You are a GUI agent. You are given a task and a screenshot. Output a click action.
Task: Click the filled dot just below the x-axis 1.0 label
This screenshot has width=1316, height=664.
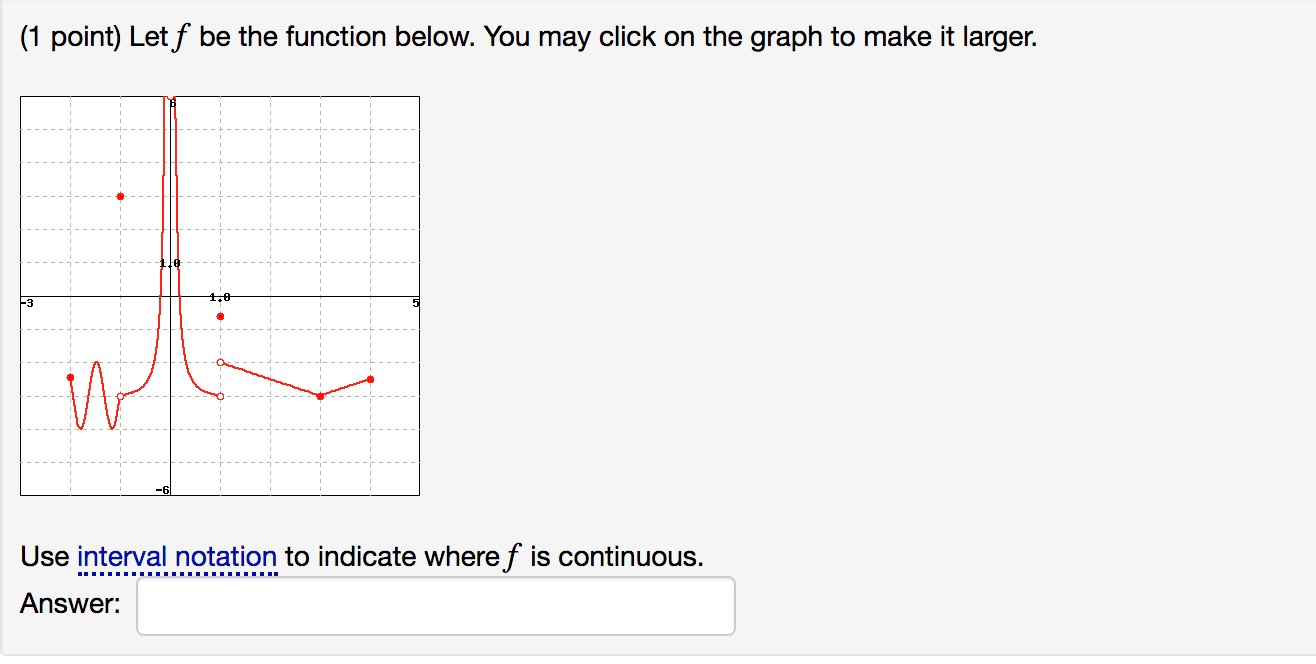[x=221, y=316]
